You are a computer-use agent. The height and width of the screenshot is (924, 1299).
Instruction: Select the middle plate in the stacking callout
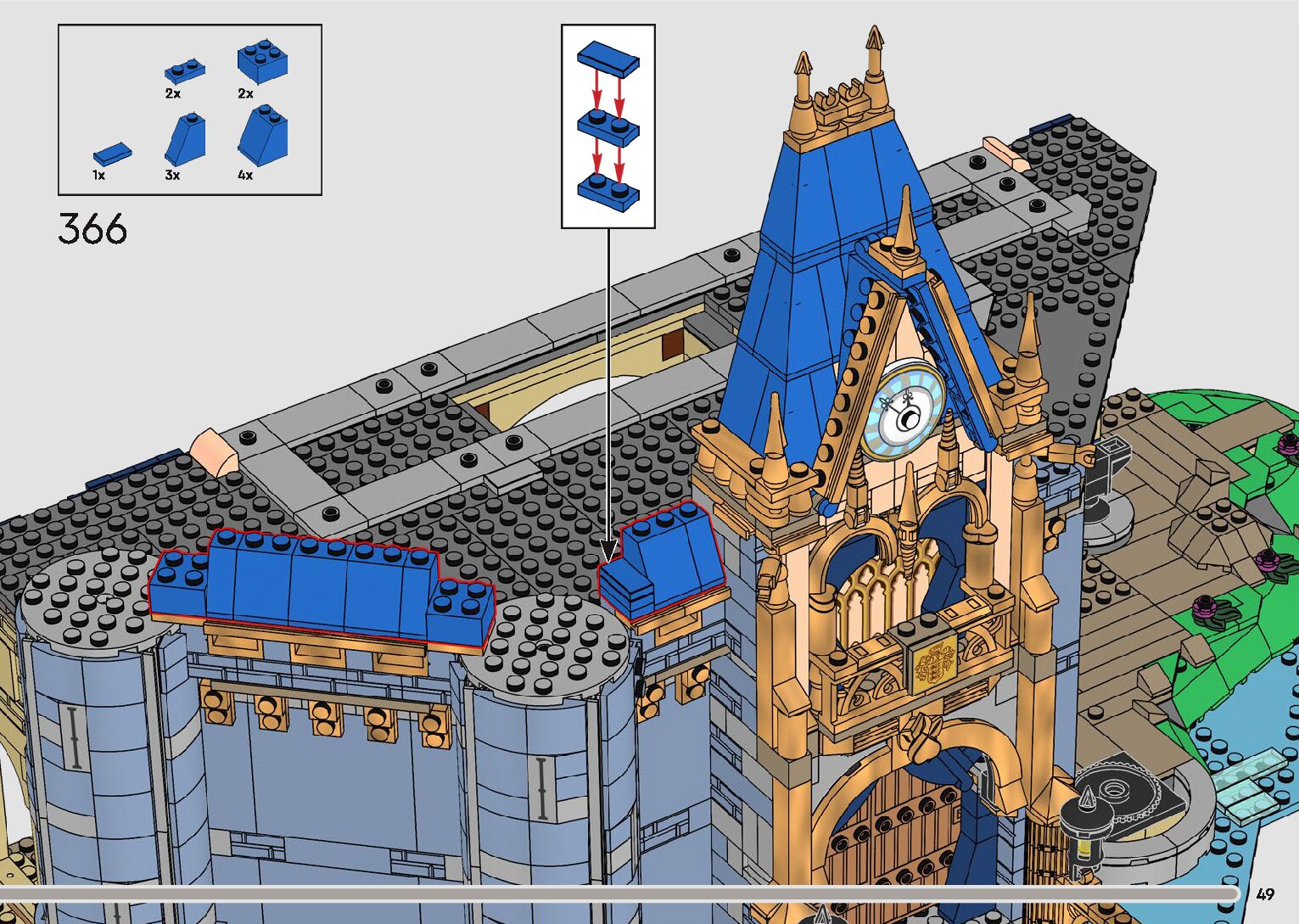click(x=608, y=126)
